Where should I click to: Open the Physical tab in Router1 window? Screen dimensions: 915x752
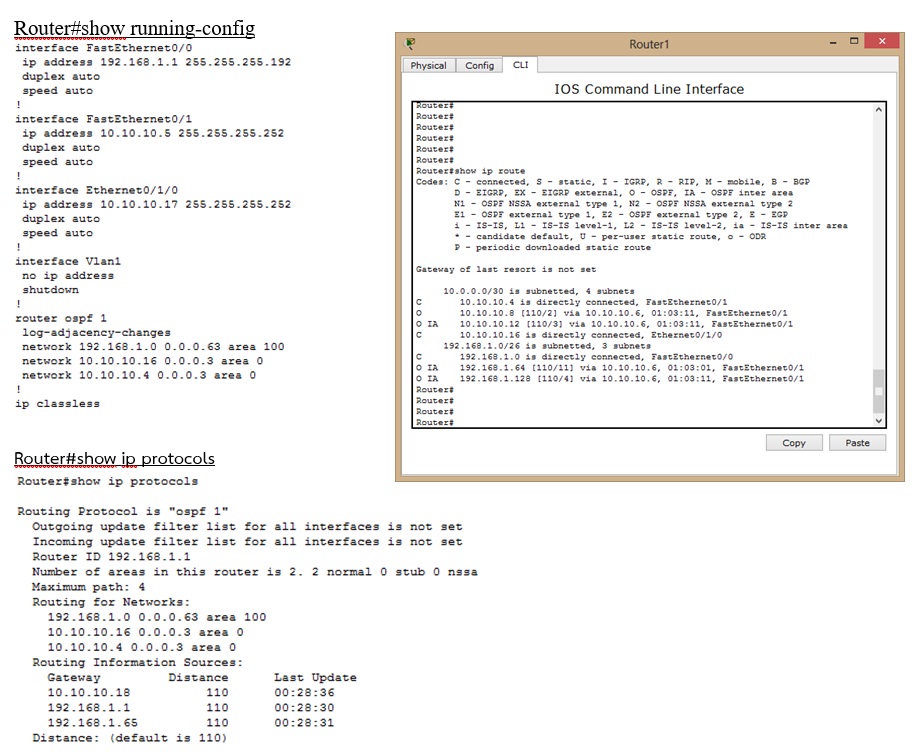[428, 65]
